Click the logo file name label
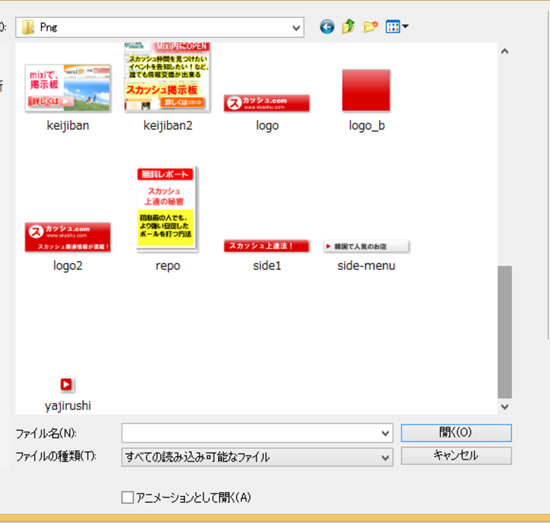The width and height of the screenshot is (550, 523). coord(267,126)
